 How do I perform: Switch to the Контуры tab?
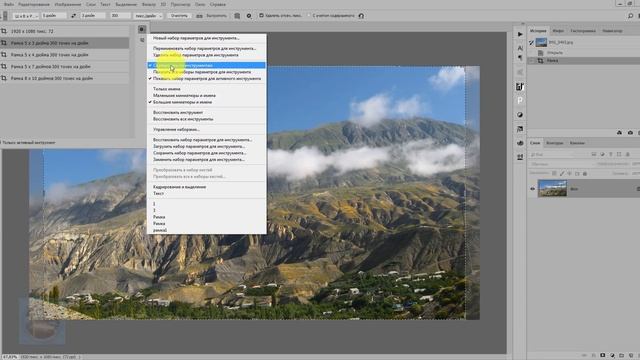coord(555,143)
